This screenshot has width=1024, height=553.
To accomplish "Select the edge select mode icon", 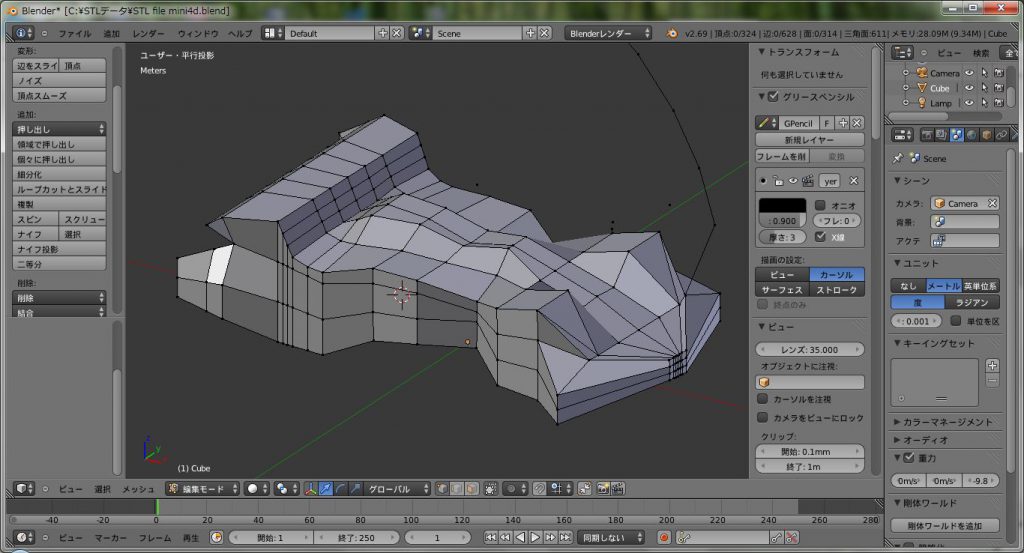I will [x=456, y=488].
